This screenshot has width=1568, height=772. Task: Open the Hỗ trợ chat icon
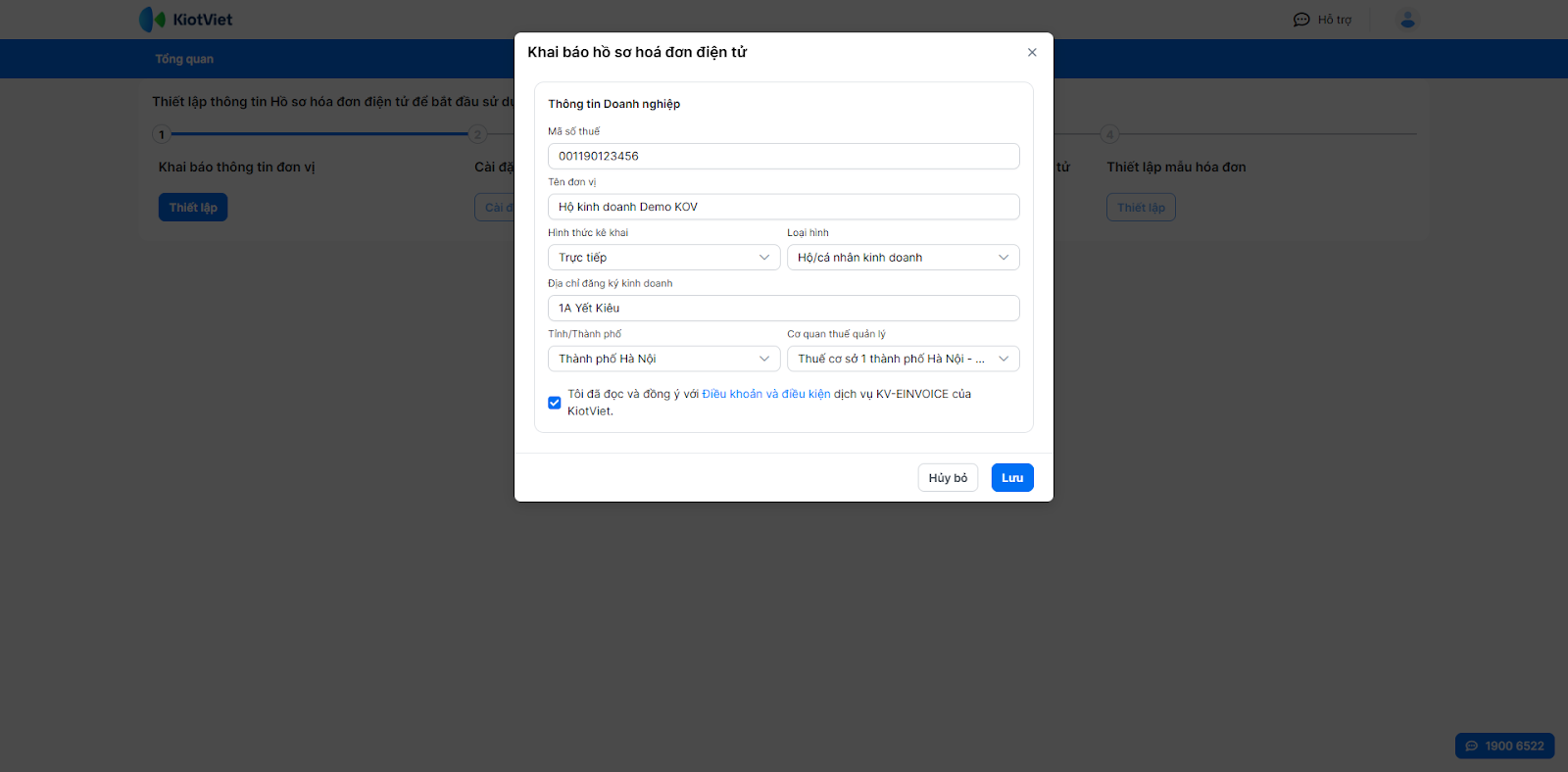(1301, 20)
